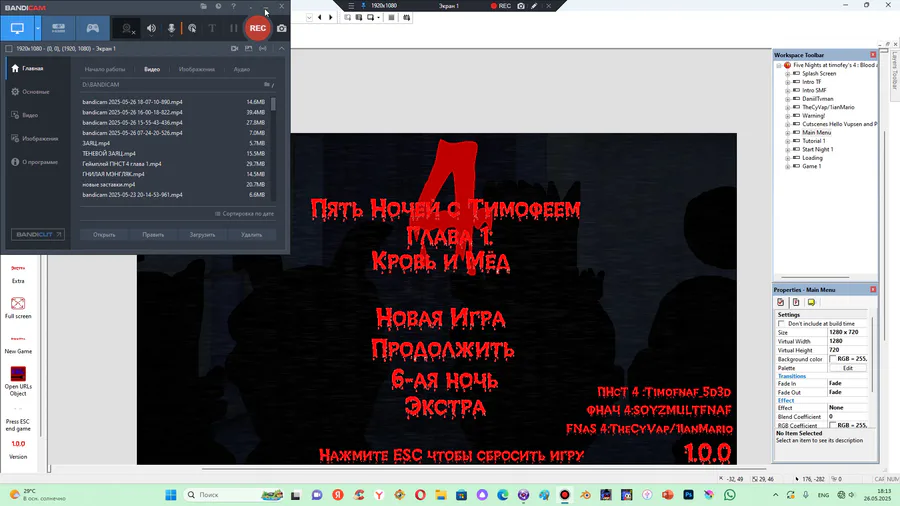Image resolution: width=900 pixels, height=506 pixels.
Task: Open Bandicam output folder icon in title bar
Action: pos(204,6)
